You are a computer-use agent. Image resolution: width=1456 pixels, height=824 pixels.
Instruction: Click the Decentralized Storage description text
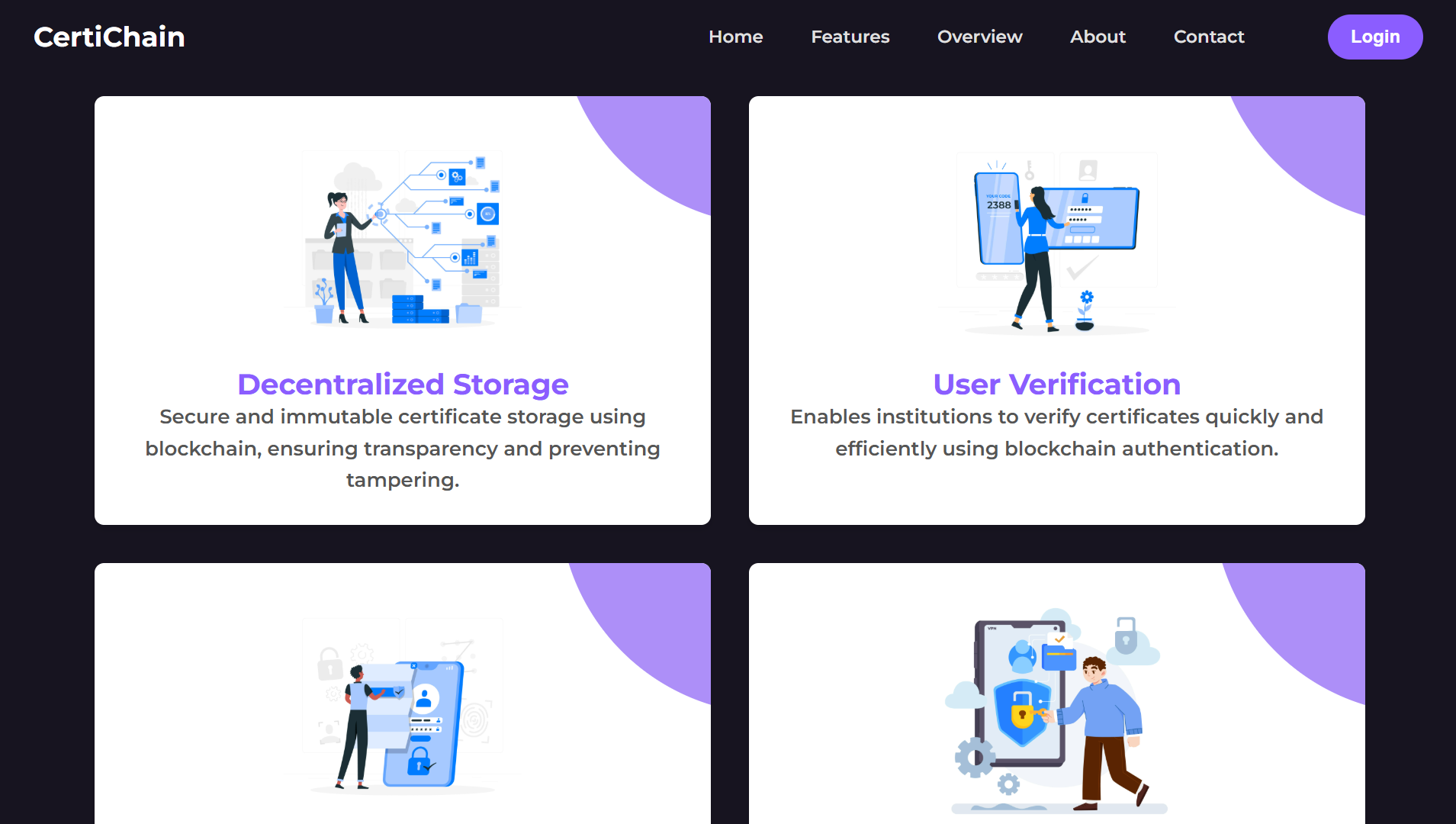(403, 448)
